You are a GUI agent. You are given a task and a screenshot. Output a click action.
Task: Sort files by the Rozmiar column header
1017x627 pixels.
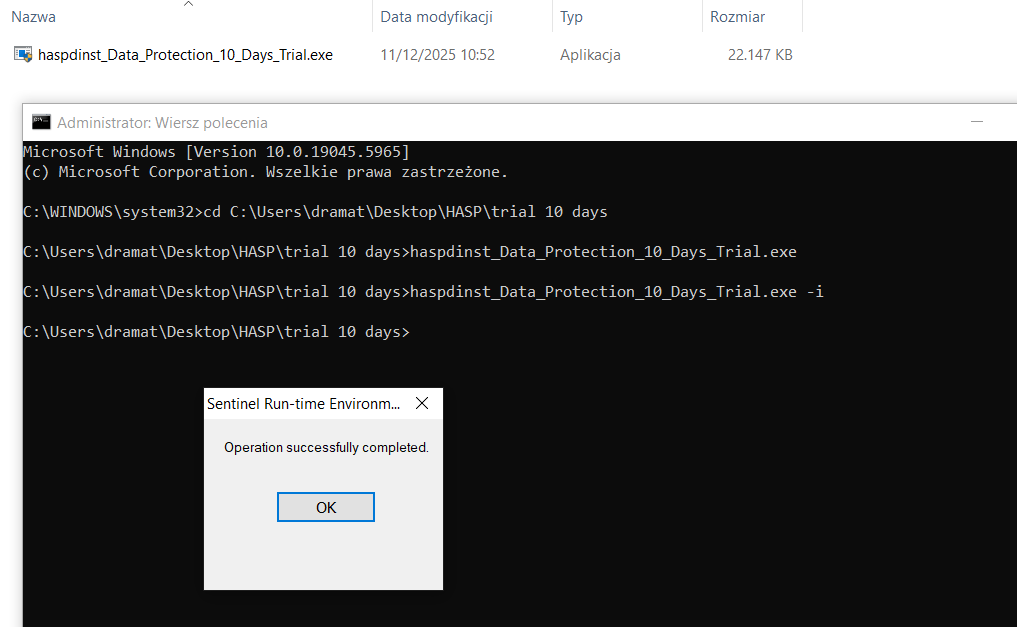737,17
